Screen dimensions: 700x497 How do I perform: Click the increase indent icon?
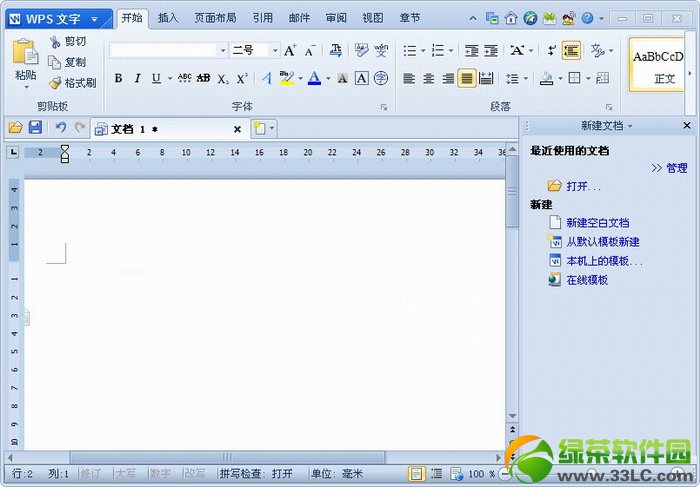click(491, 51)
